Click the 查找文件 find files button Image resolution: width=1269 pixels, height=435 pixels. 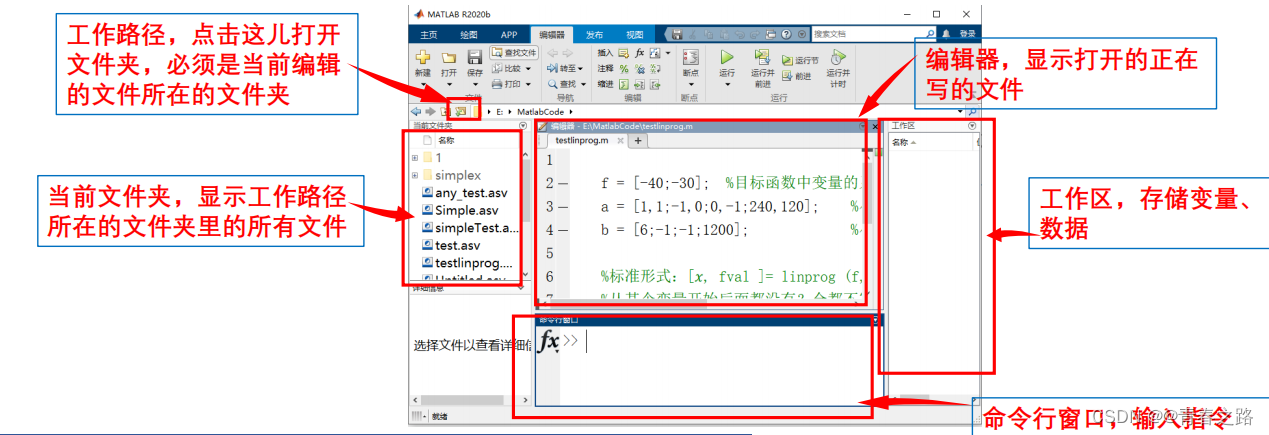tap(515, 52)
